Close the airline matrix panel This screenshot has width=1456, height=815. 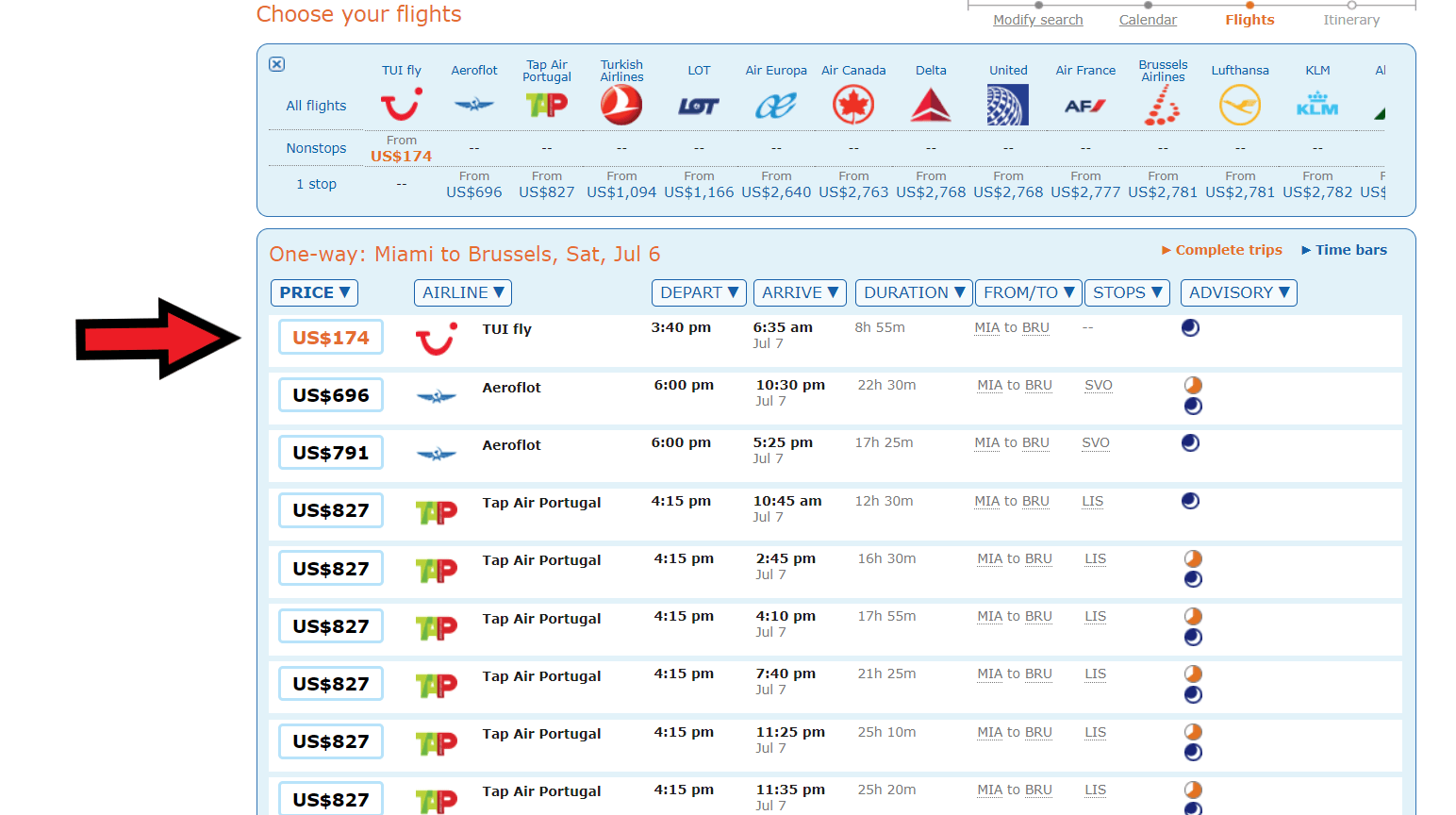tap(276, 64)
